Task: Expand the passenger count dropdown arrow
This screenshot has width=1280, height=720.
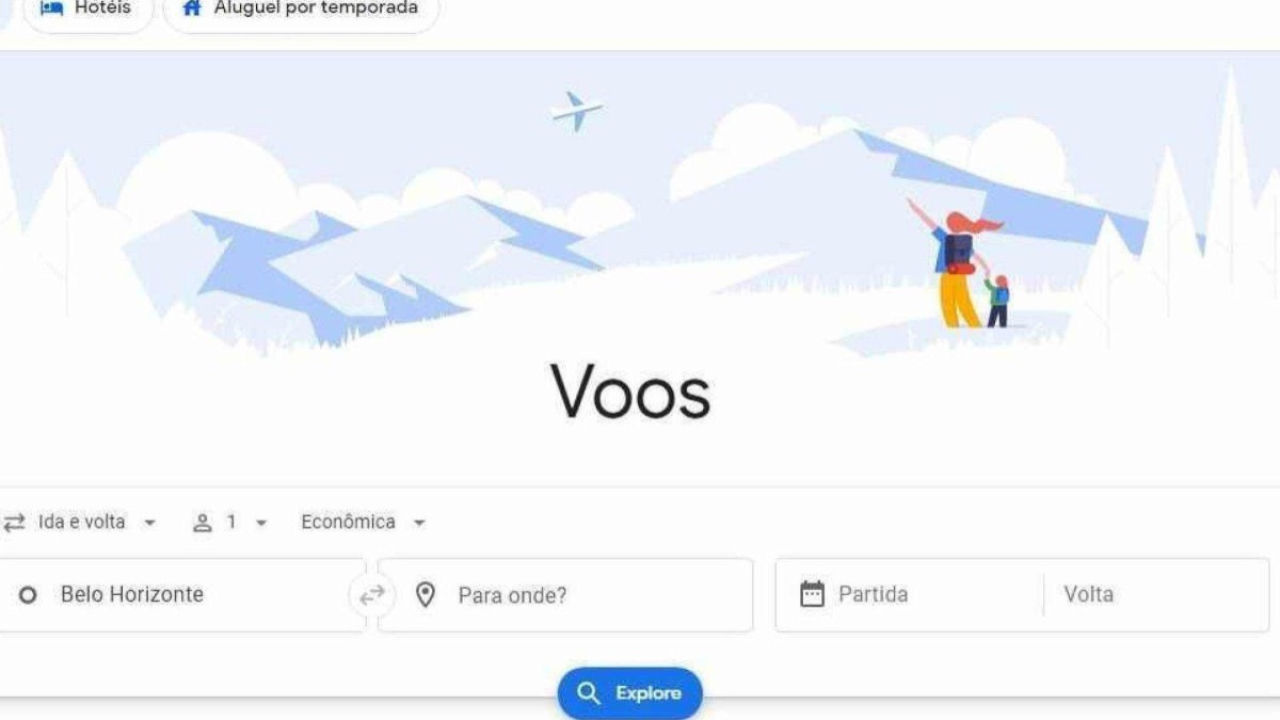Action: 261,523
